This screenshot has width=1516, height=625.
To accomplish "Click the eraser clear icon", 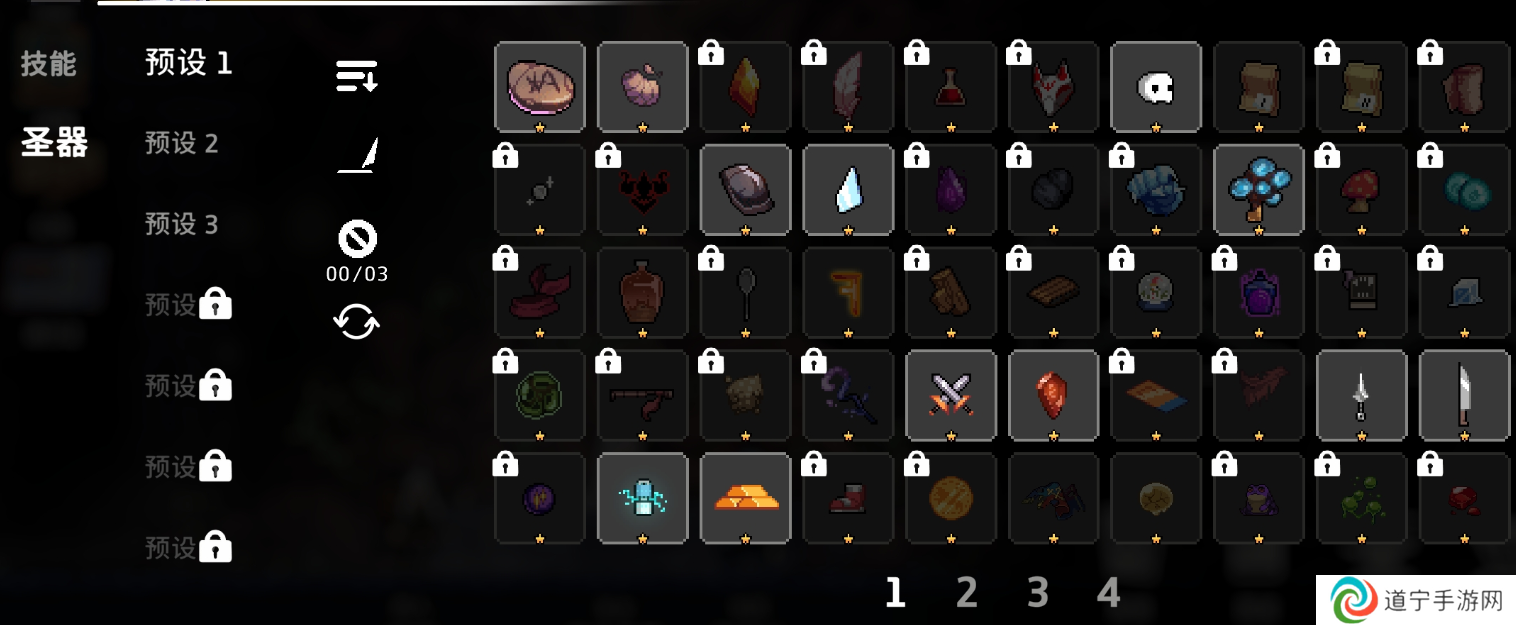I will click(357, 157).
